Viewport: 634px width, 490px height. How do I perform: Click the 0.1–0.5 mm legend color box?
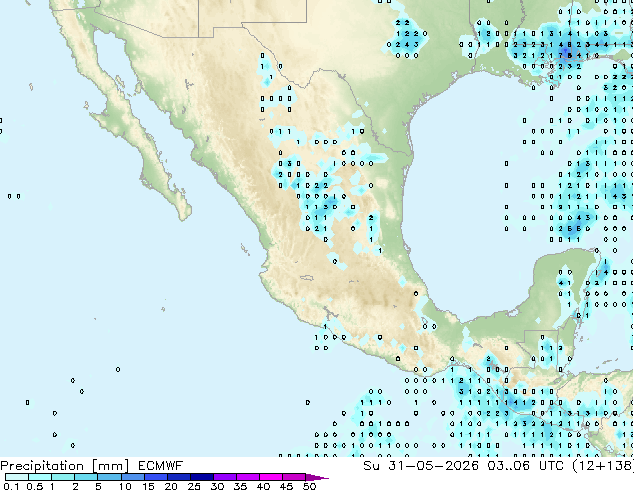point(17,477)
